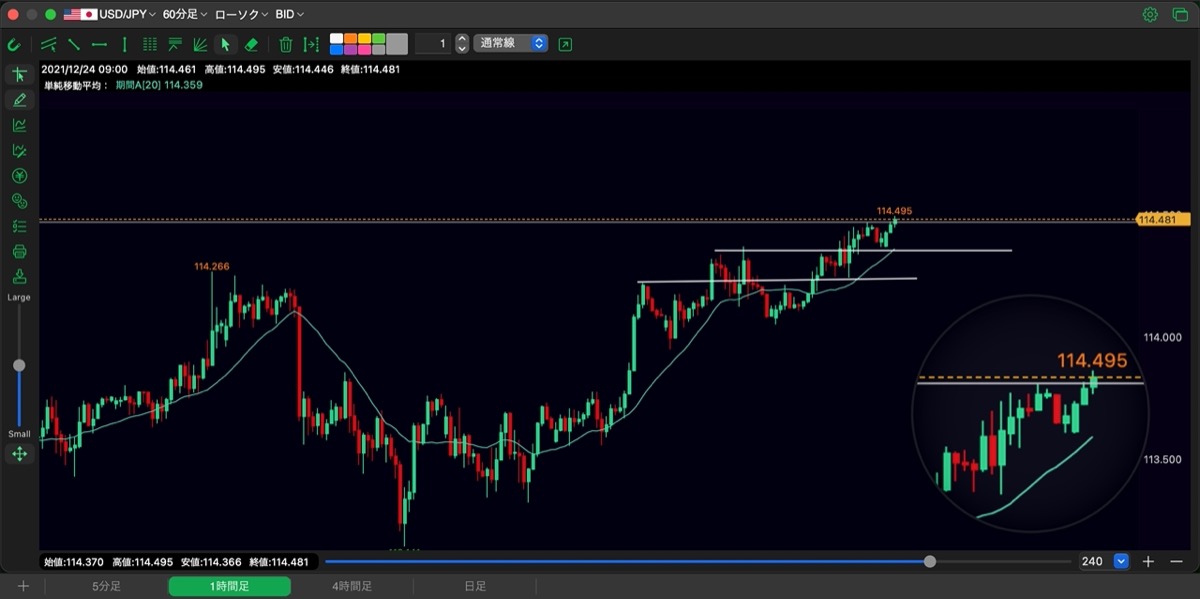Open the 通常線 line style dropdown

(x=511, y=44)
